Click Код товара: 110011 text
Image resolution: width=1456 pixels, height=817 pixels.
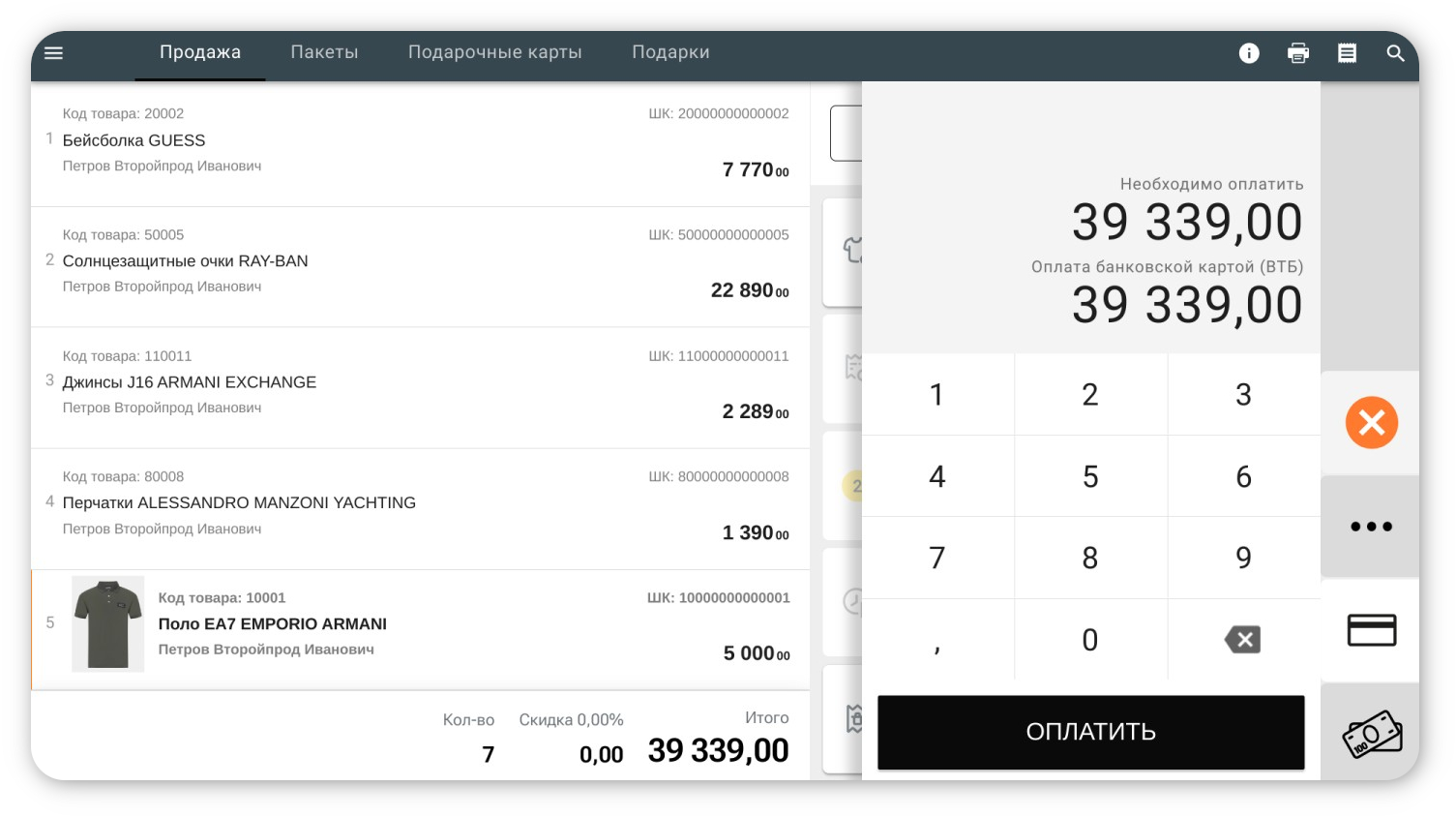pos(127,356)
